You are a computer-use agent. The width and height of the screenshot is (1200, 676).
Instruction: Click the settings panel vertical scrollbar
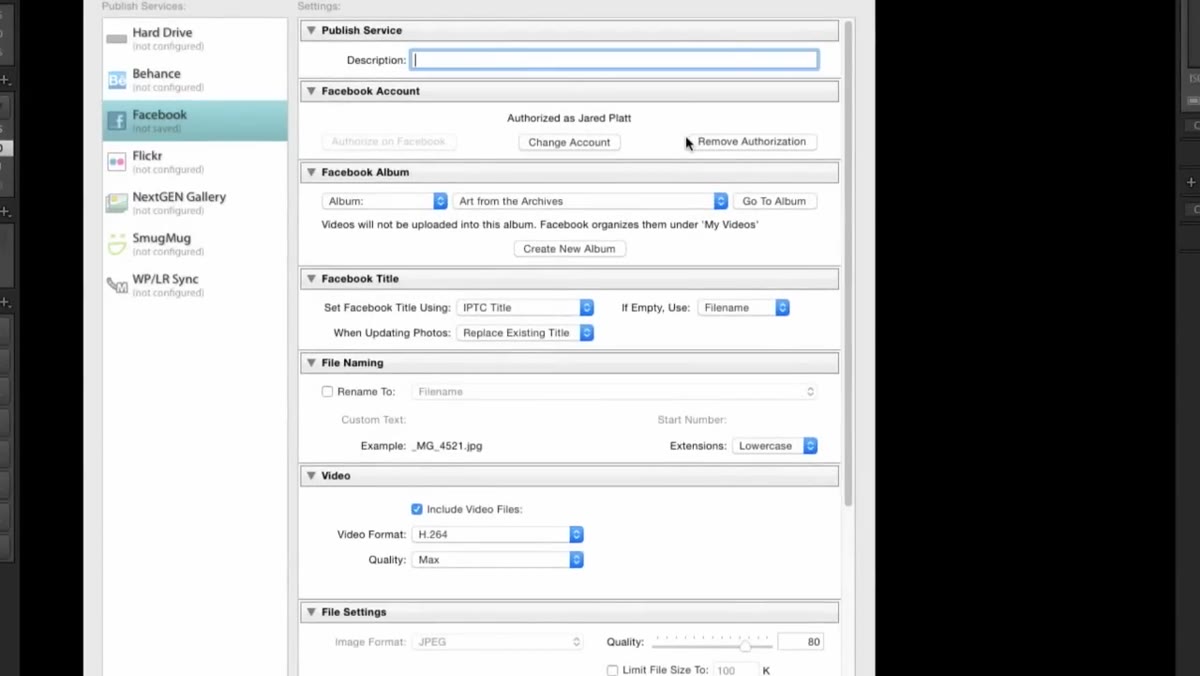849,263
